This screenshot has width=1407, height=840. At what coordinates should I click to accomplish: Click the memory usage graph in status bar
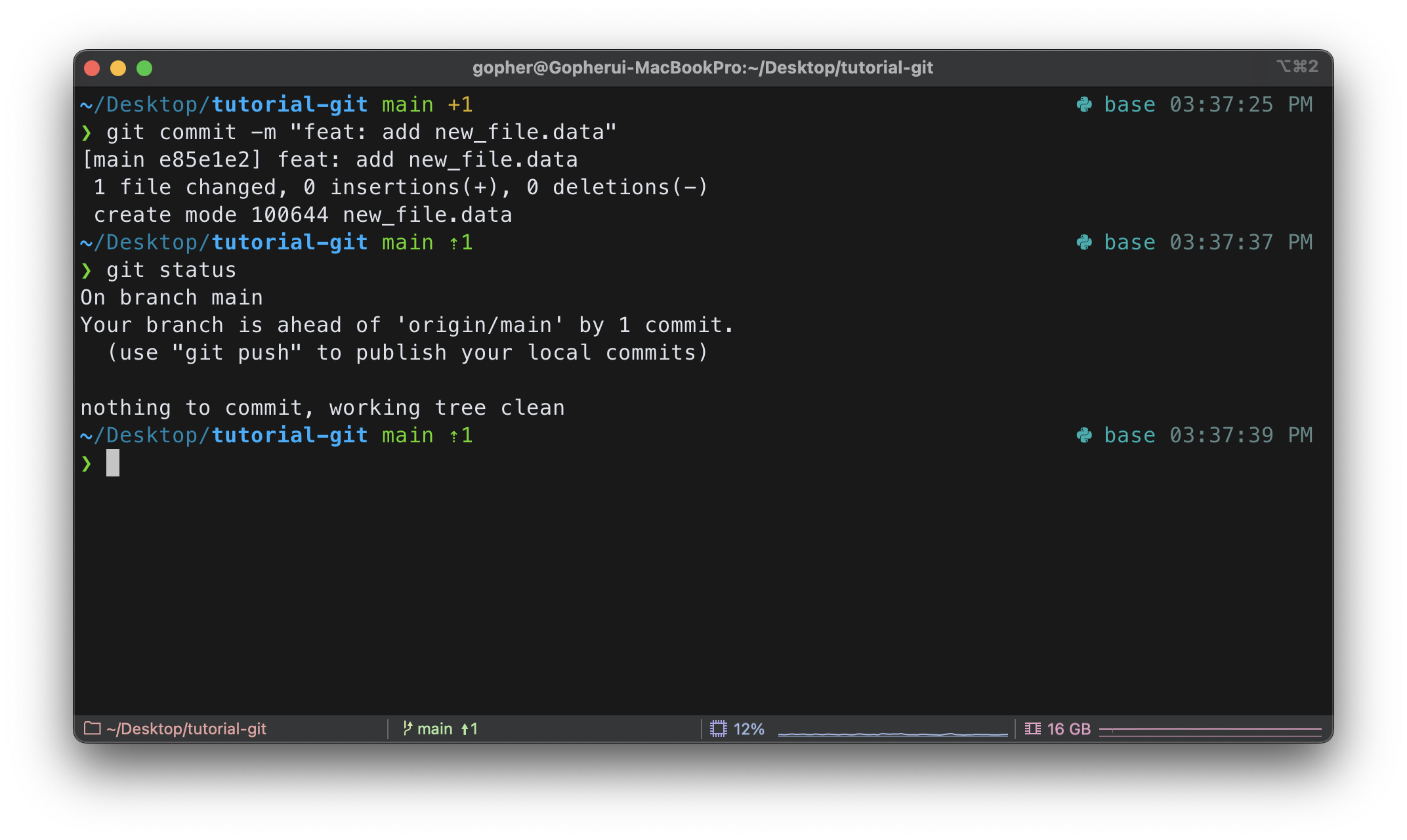point(1210,730)
